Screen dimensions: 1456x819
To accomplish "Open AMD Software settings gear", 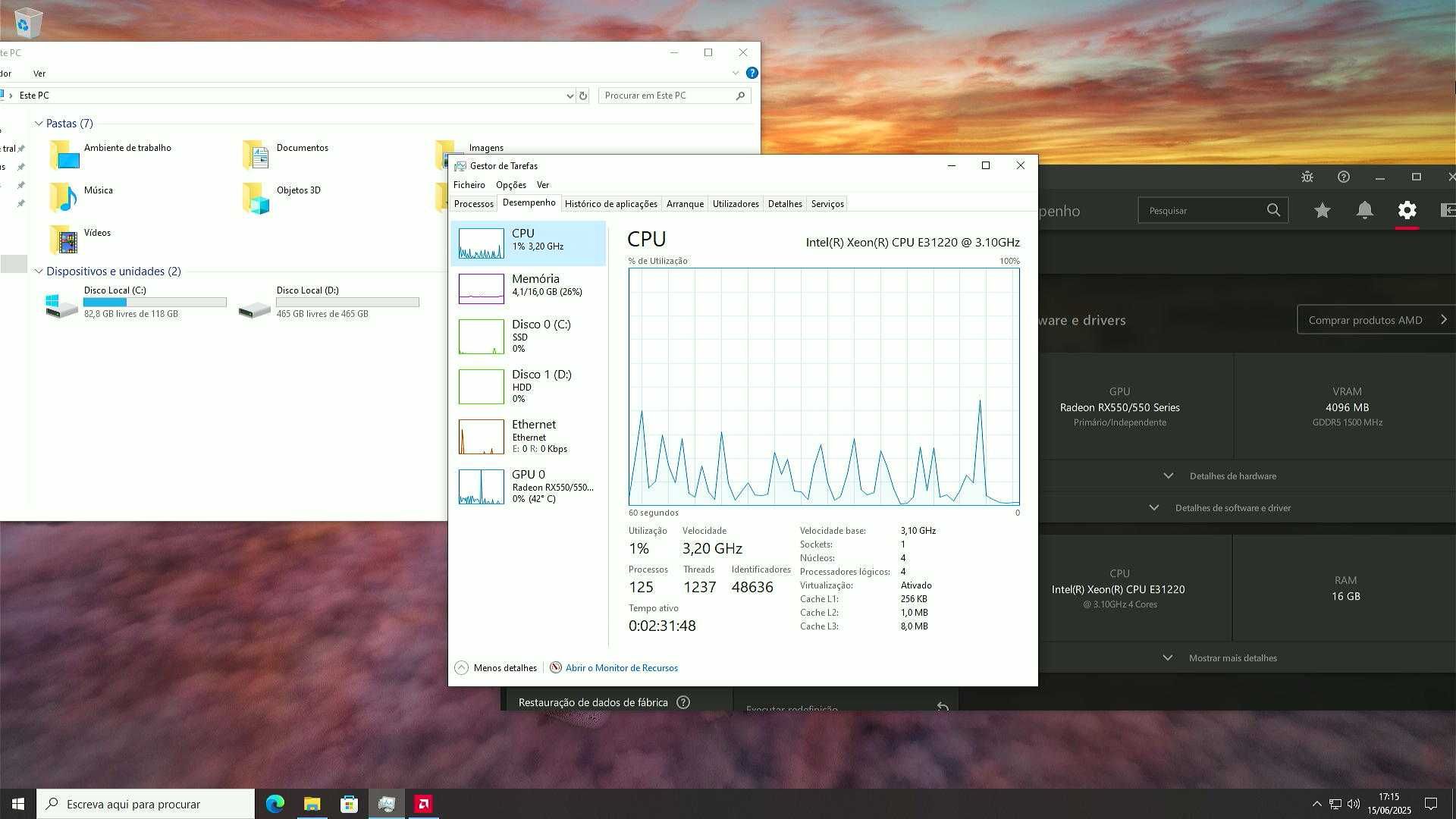I will pos(1407,211).
